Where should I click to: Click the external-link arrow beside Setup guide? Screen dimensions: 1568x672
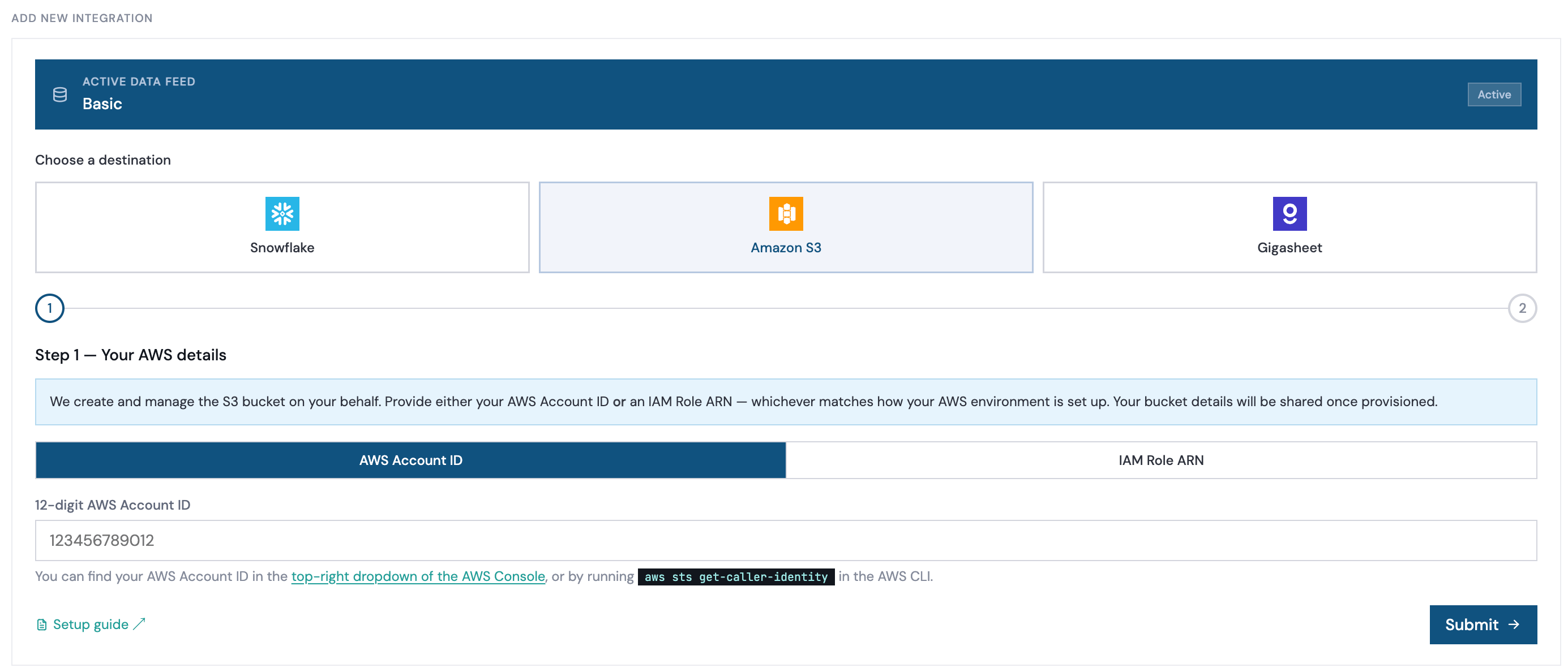pos(139,623)
